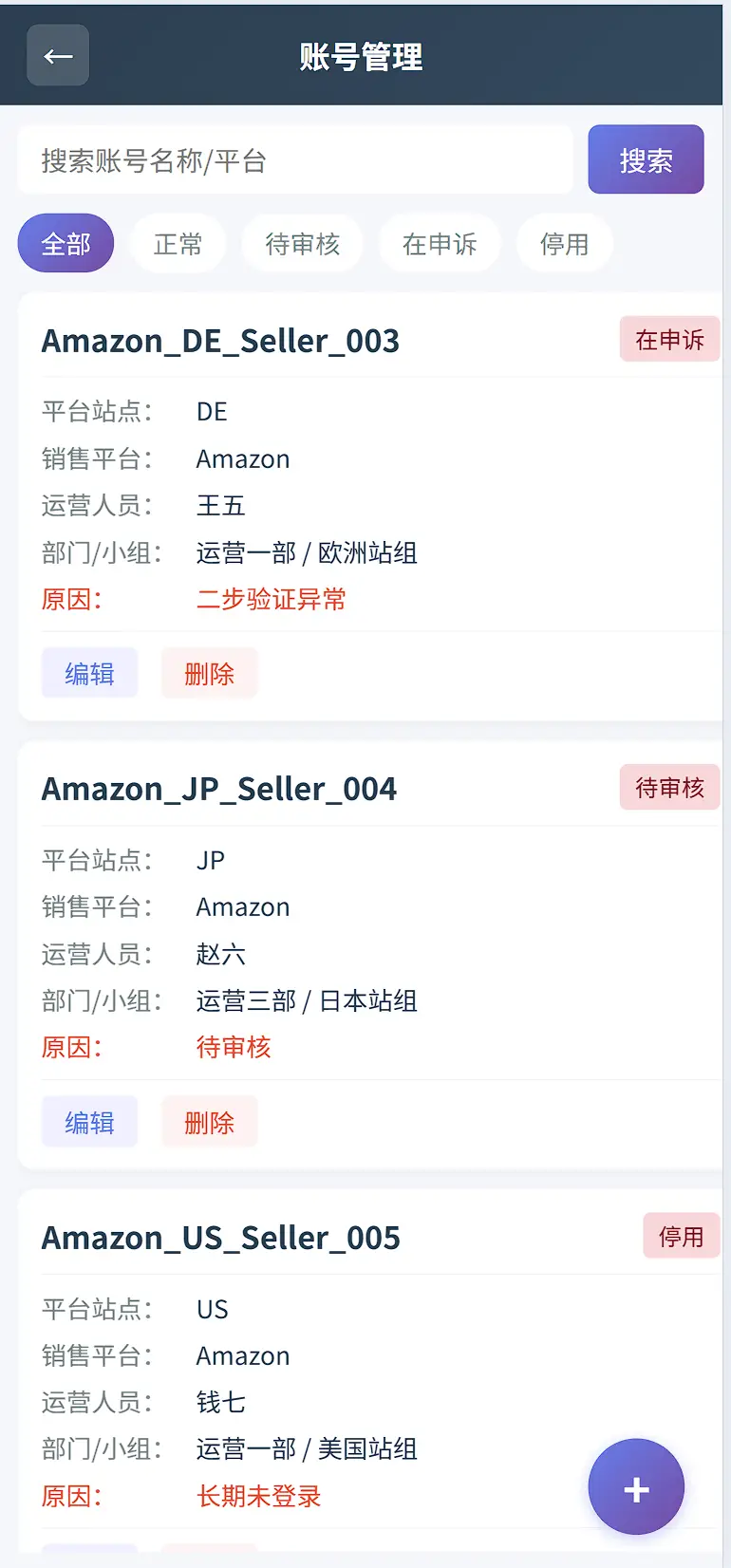Switch to the 正常 filter tab

pyautogui.click(x=178, y=243)
